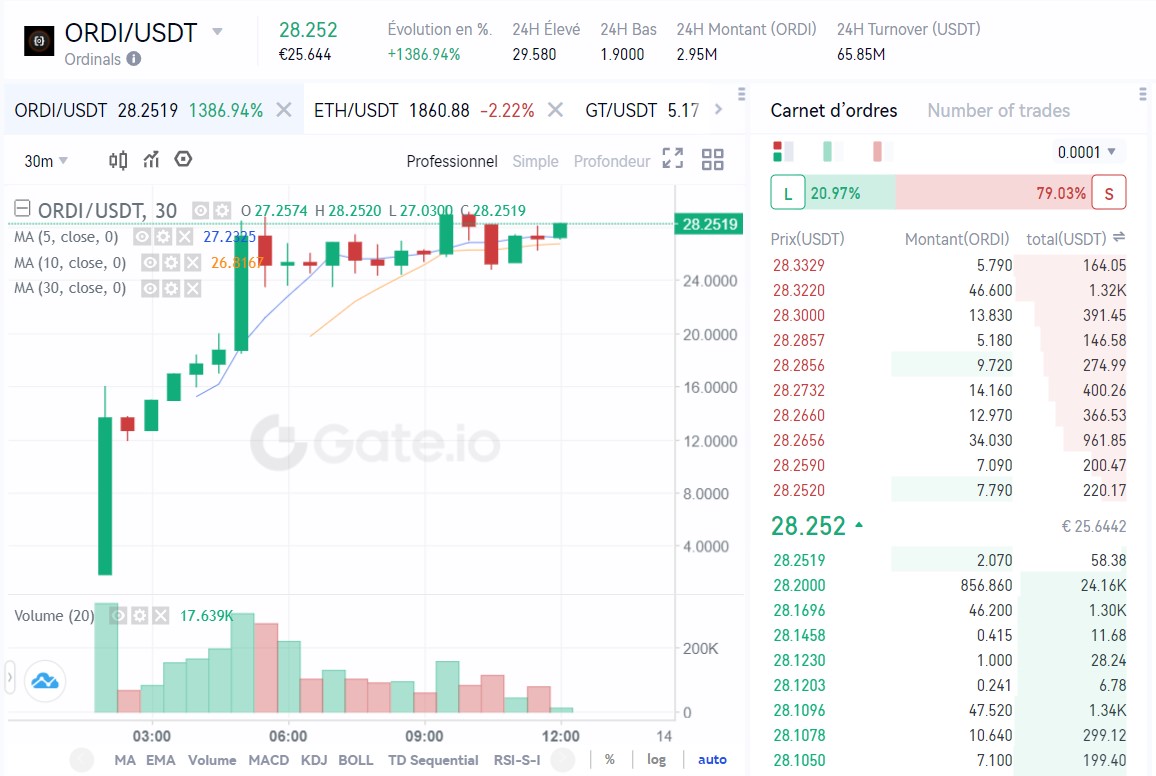Open the grid layout icon beside fullscreen
1156x776 pixels.
[712, 159]
